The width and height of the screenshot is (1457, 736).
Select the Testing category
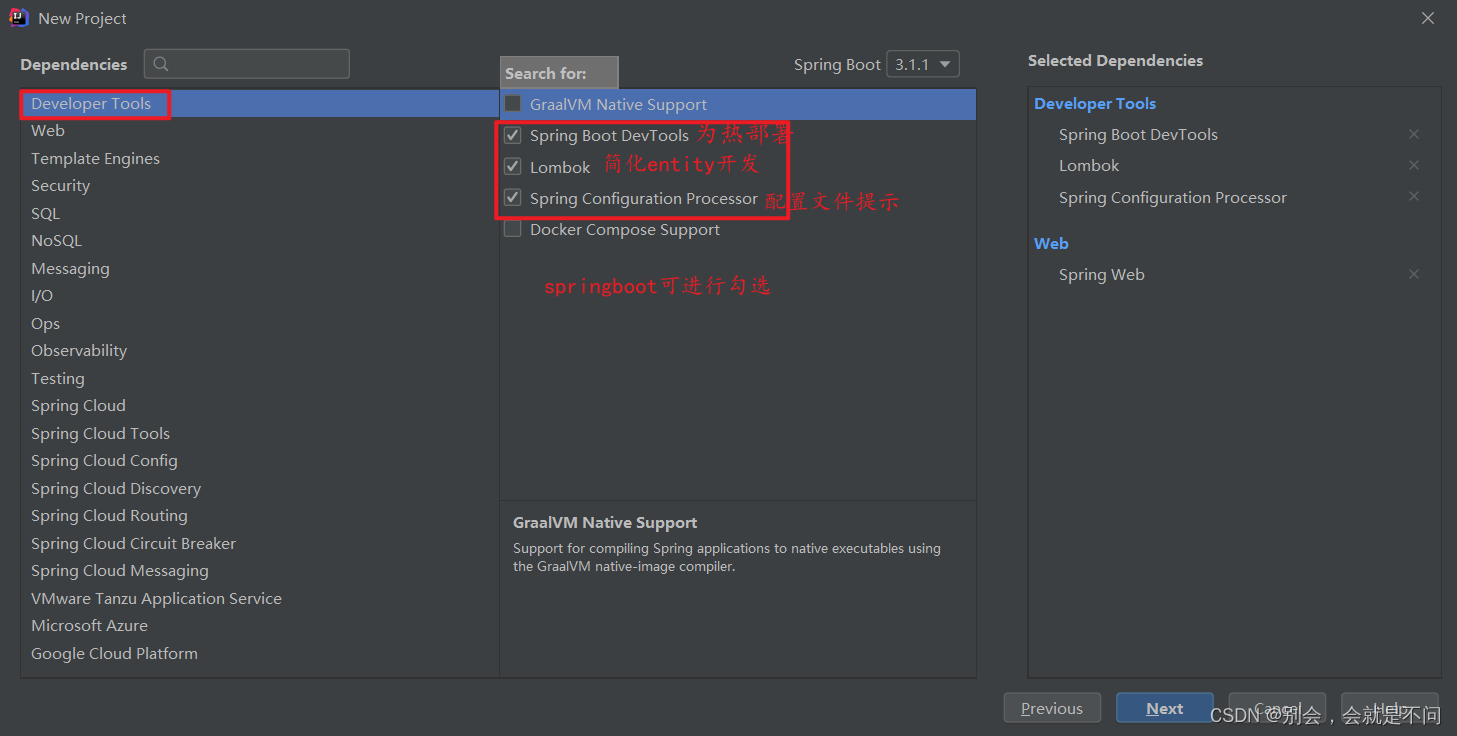pos(259,378)
